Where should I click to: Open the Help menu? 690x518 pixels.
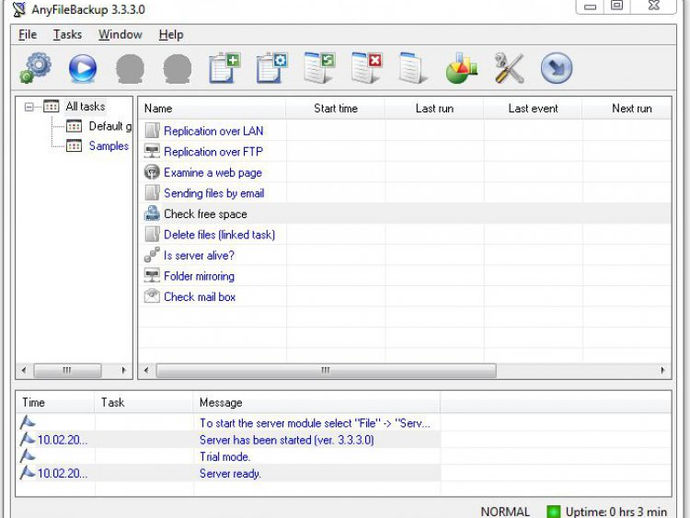point(171,34)
